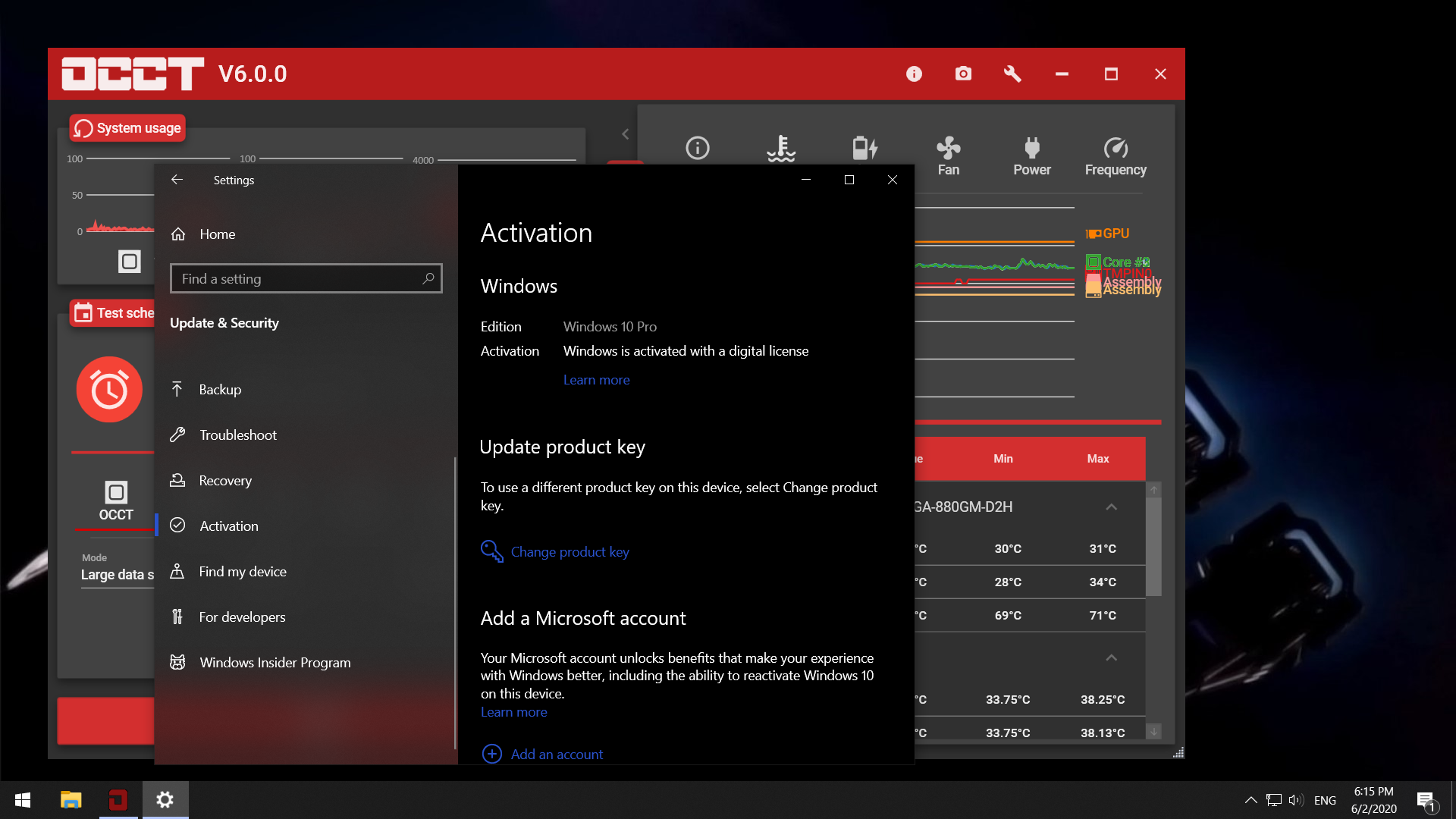1456x819 pixels.
Task: Click the Max column header
Action: click(x=1097, y=459)
